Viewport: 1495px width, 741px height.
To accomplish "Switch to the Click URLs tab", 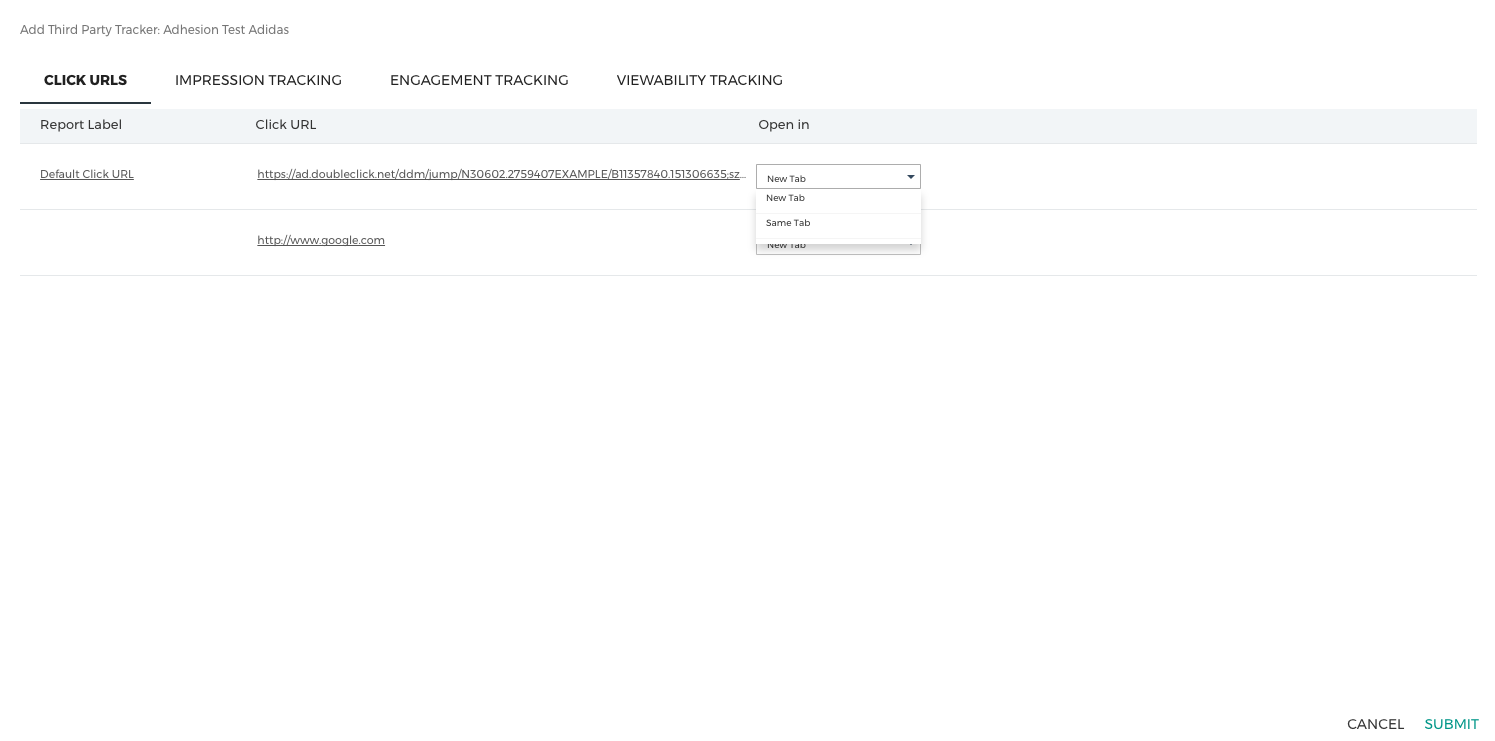I will [x=85, y=80].
